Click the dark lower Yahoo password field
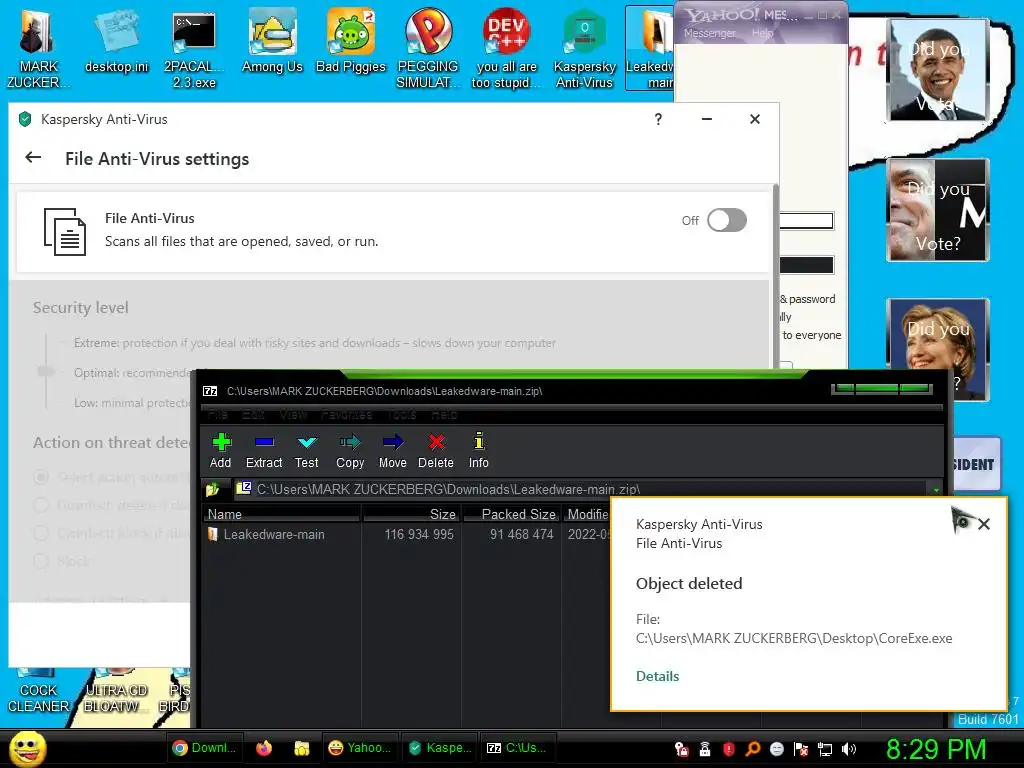Screen dimensions: 1024x768 tap(807, 264)
